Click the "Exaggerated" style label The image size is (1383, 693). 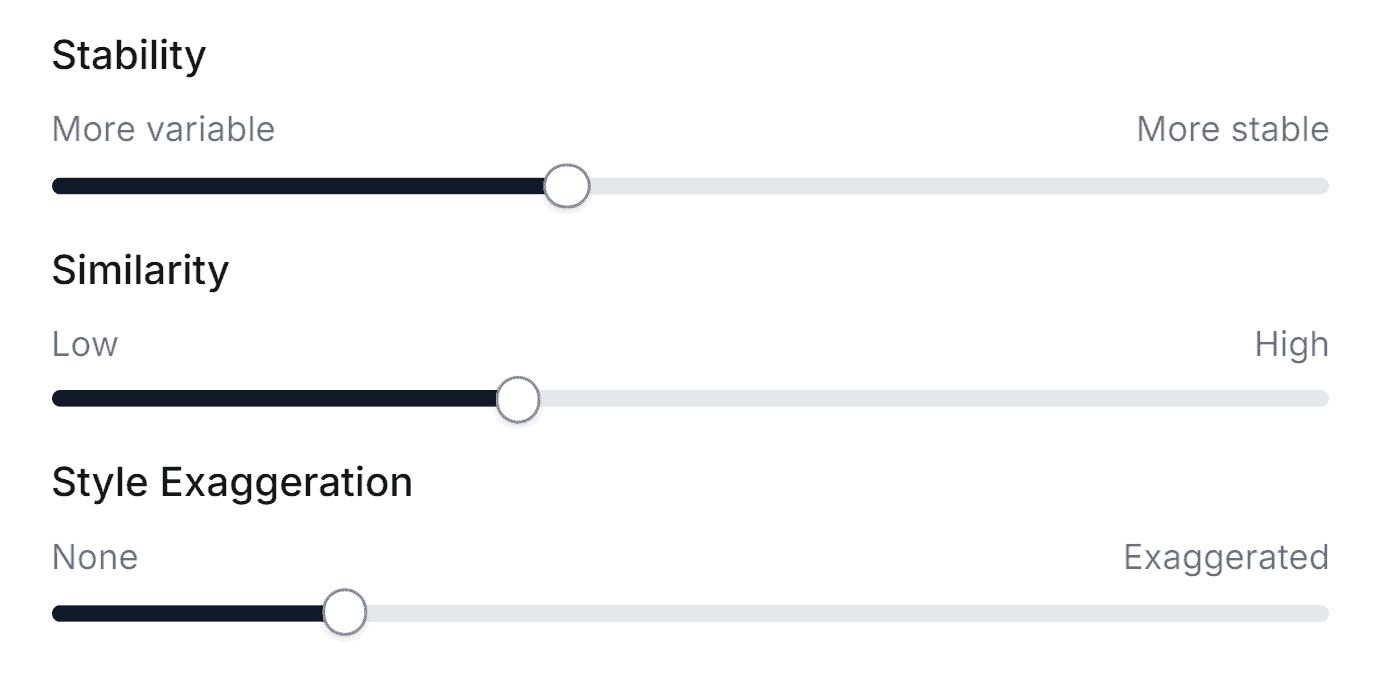[1226, 557]
